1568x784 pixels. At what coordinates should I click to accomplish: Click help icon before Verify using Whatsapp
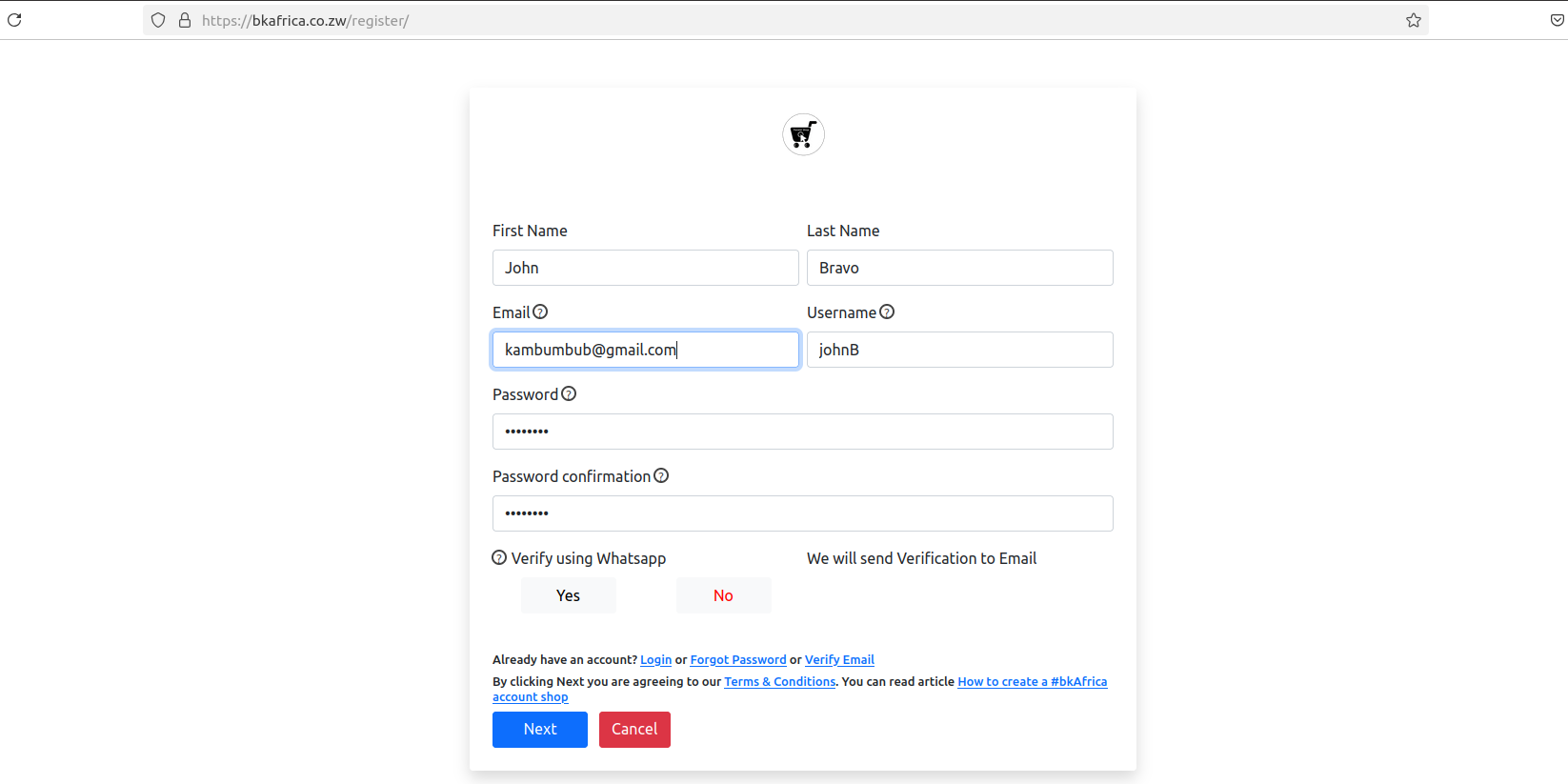pos(499,557)
